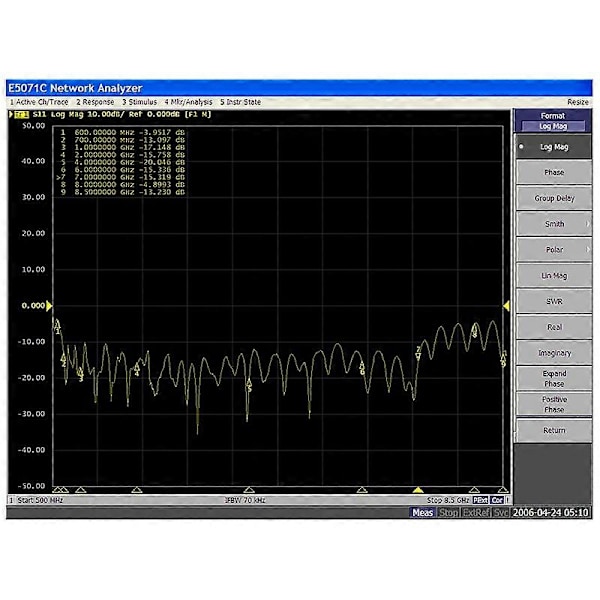Open the Stimulus menu
Viewport: 600px width, 600px height.
(x=140, y=102)
